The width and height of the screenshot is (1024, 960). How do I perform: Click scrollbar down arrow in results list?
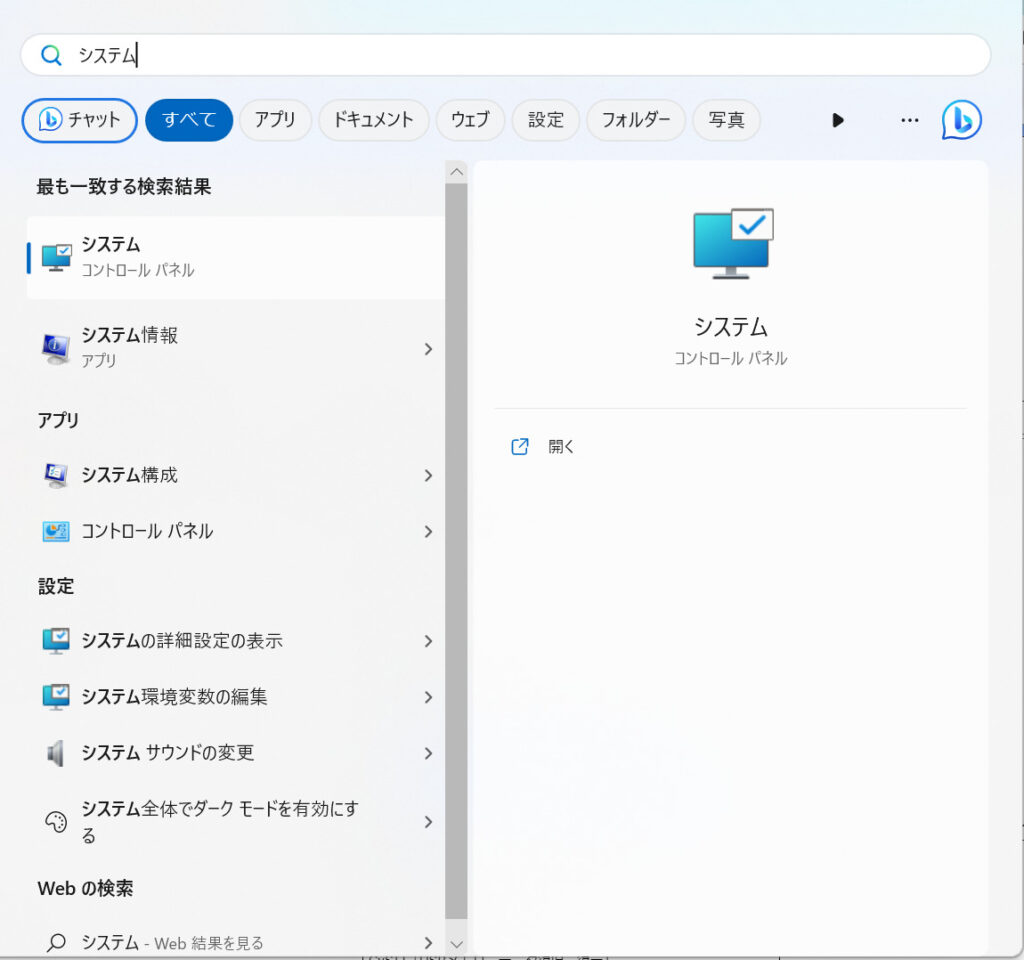point(456,944)
